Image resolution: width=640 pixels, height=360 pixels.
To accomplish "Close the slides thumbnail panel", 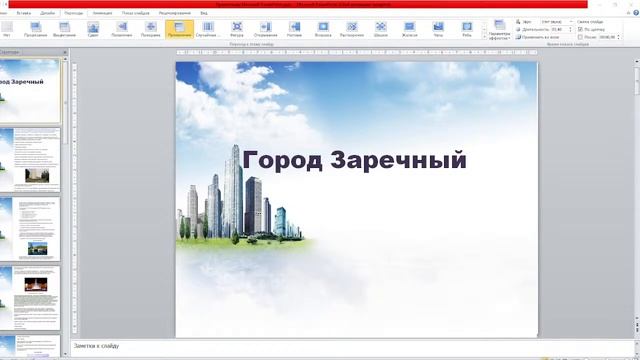I will tap(65, 52).
